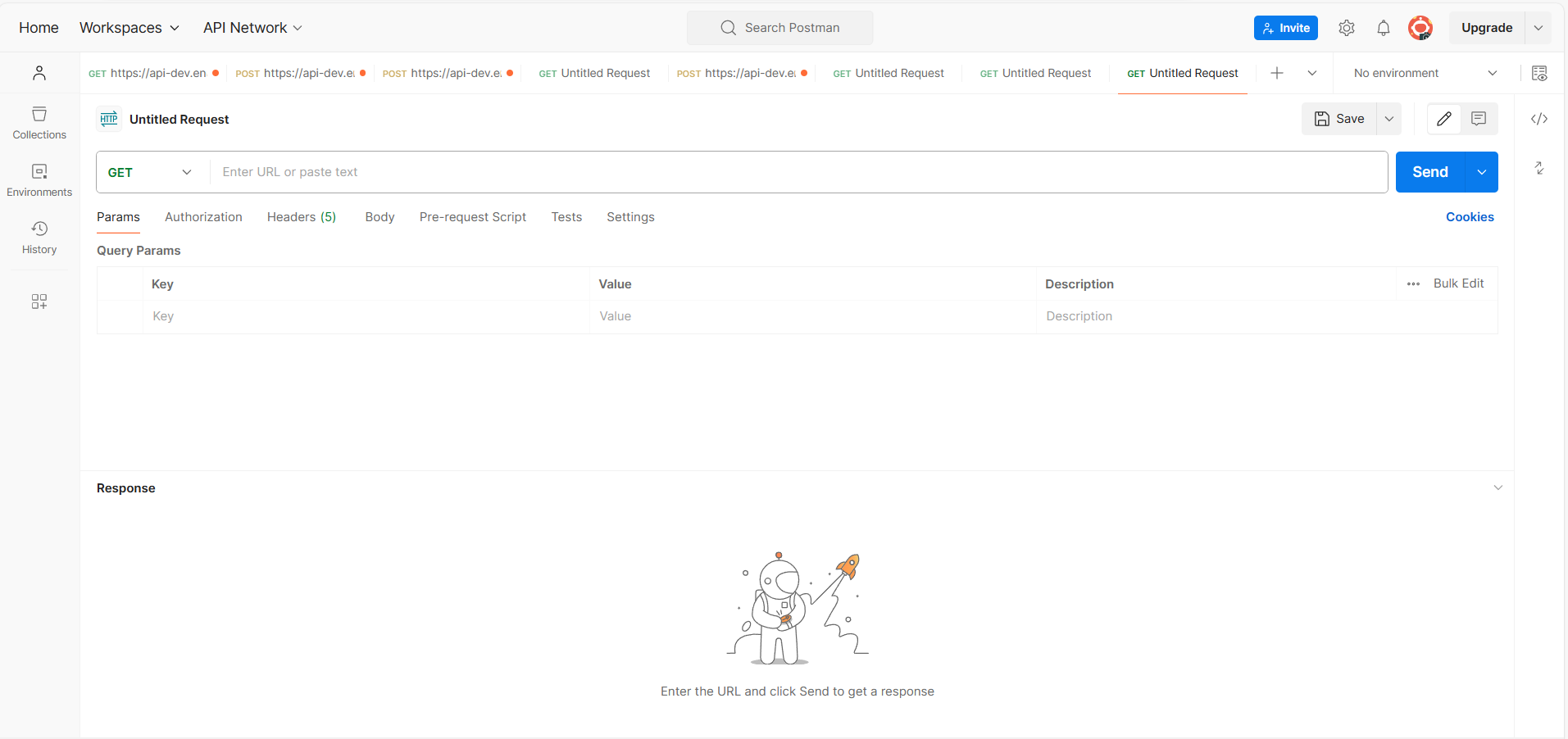The image size is (1568, 739).
Task: Open the Environments sidebar panel
Action: [39, 179]
